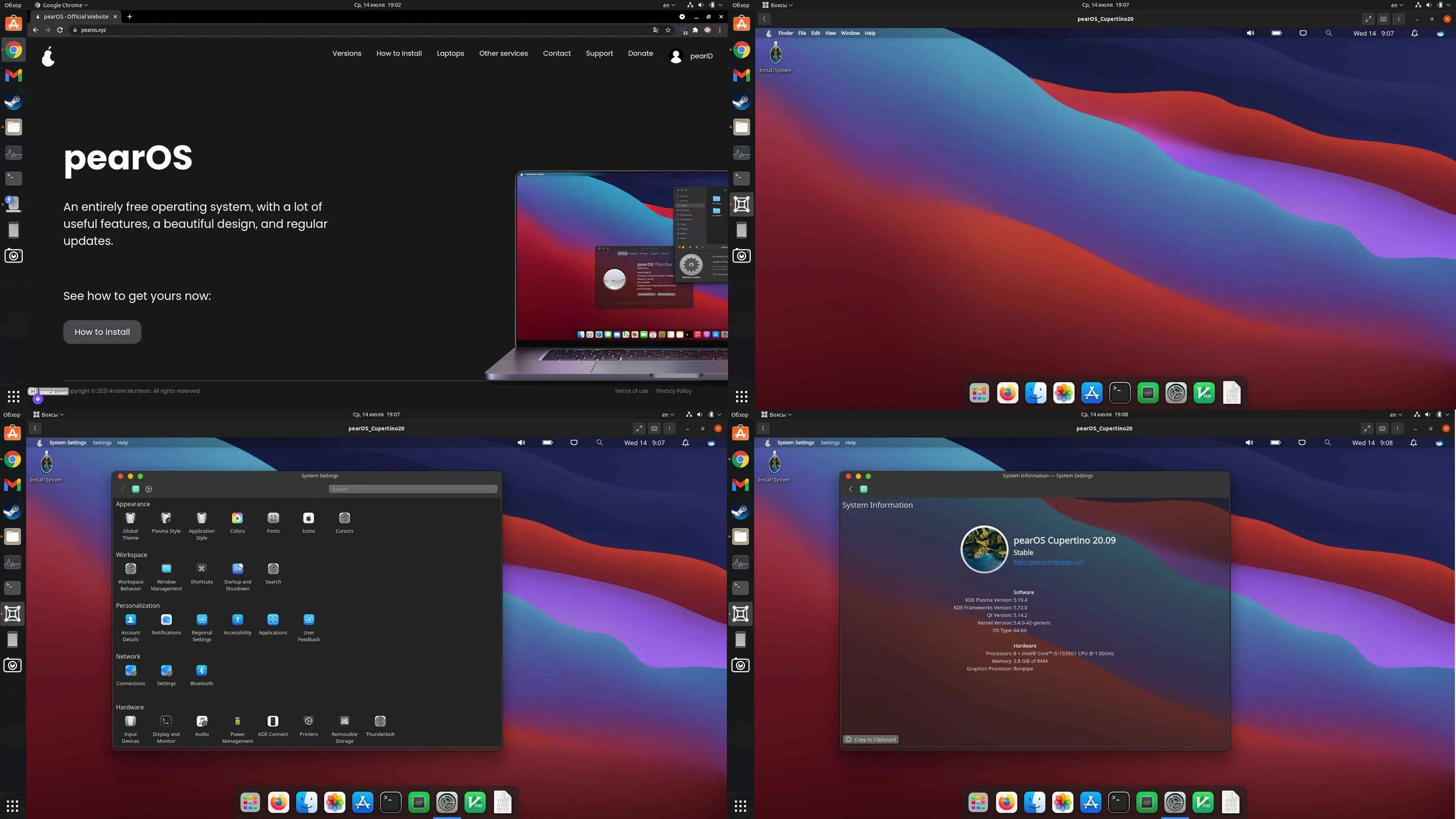Viewport: 1456px width, 819px height.
Task: Click the Donate navigation link
Action: point(640,53)
